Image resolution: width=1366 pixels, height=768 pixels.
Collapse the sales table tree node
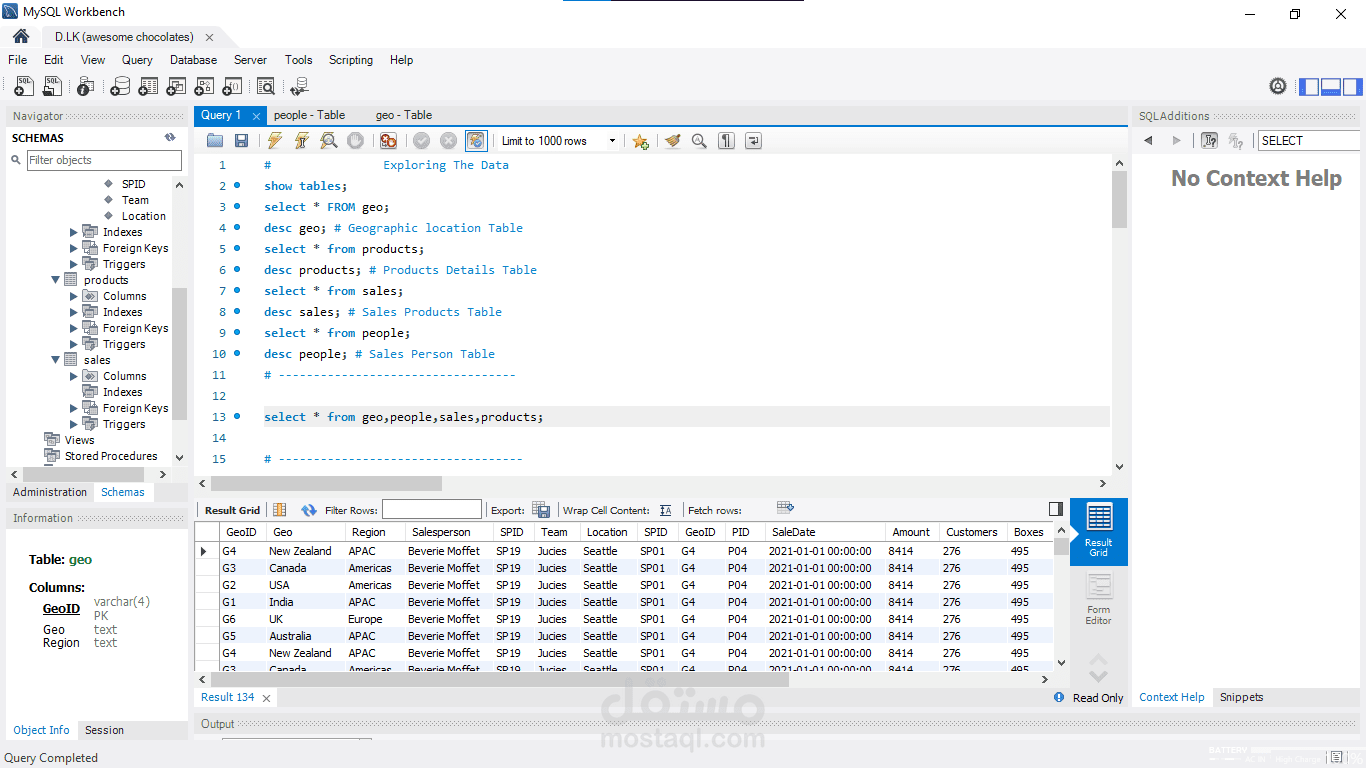click(x=56, y=360)
